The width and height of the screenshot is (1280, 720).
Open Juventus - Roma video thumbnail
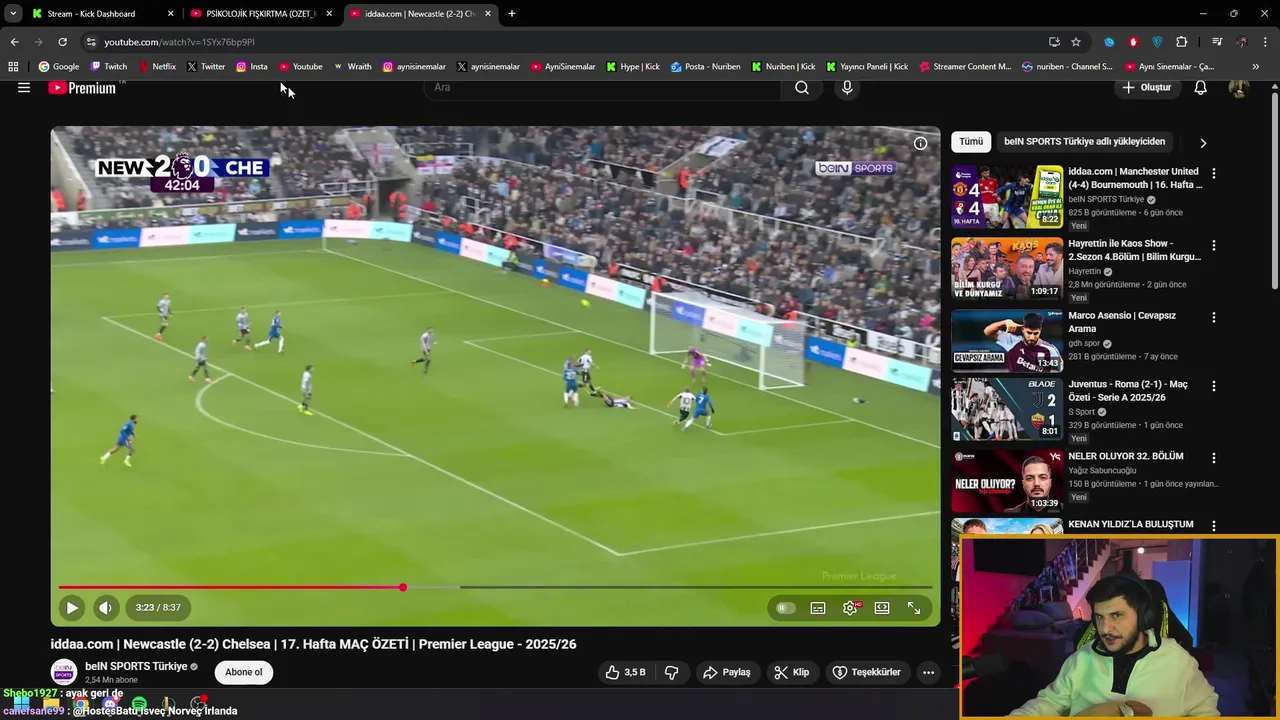(x=1007, y=409)
